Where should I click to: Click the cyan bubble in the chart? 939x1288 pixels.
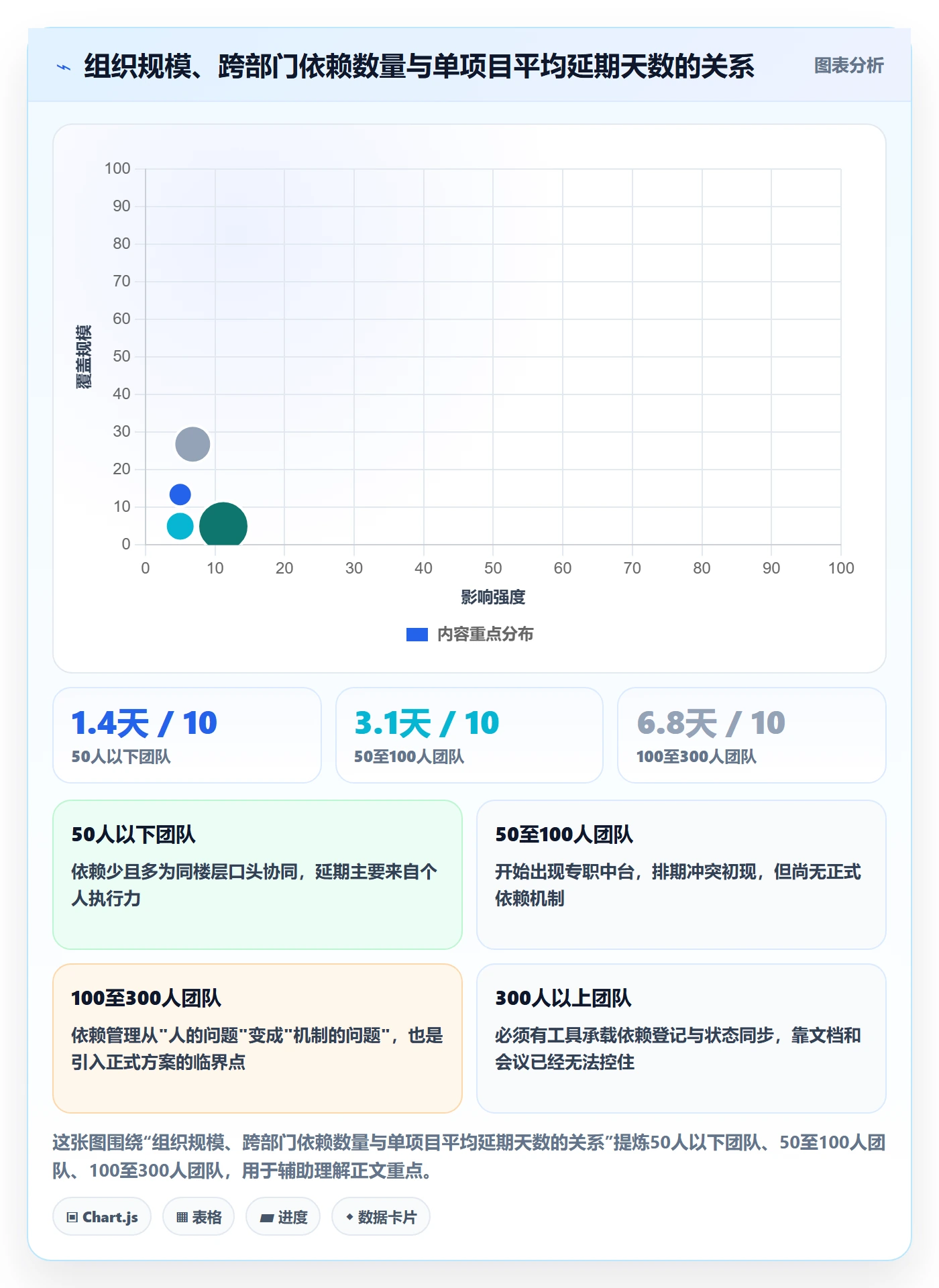coord(180,526)
